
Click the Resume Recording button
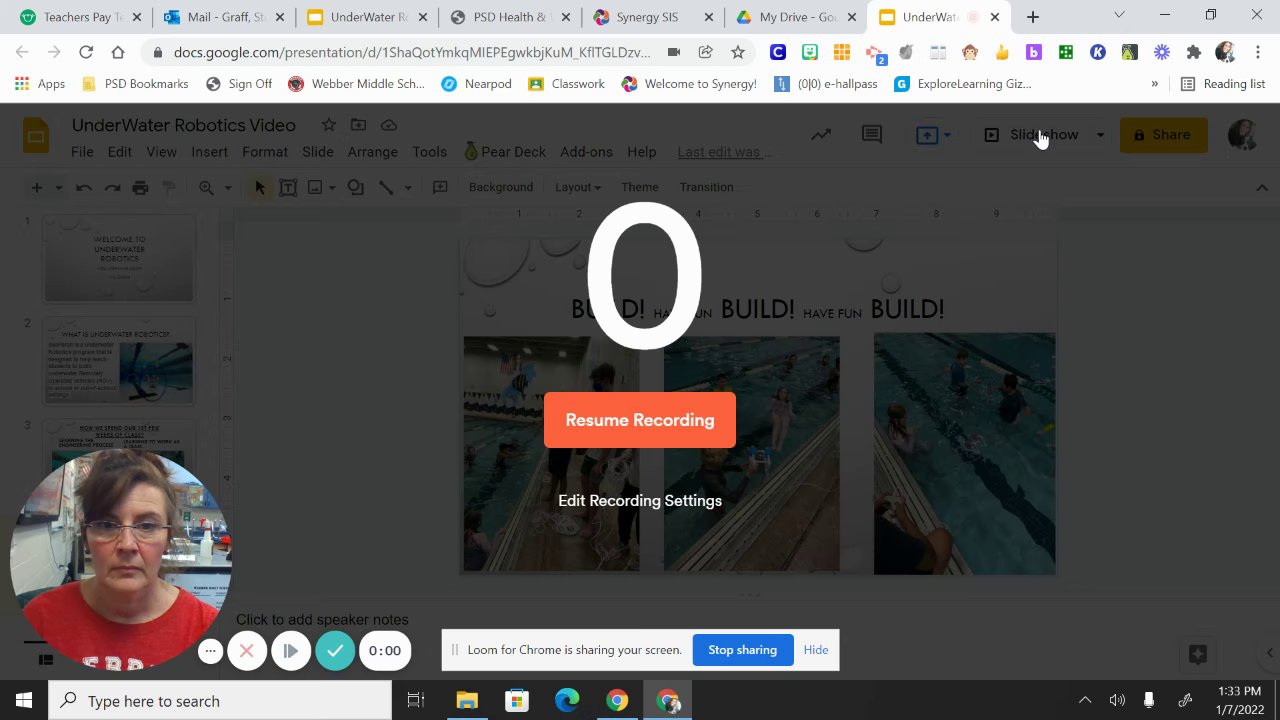[640, 420]
